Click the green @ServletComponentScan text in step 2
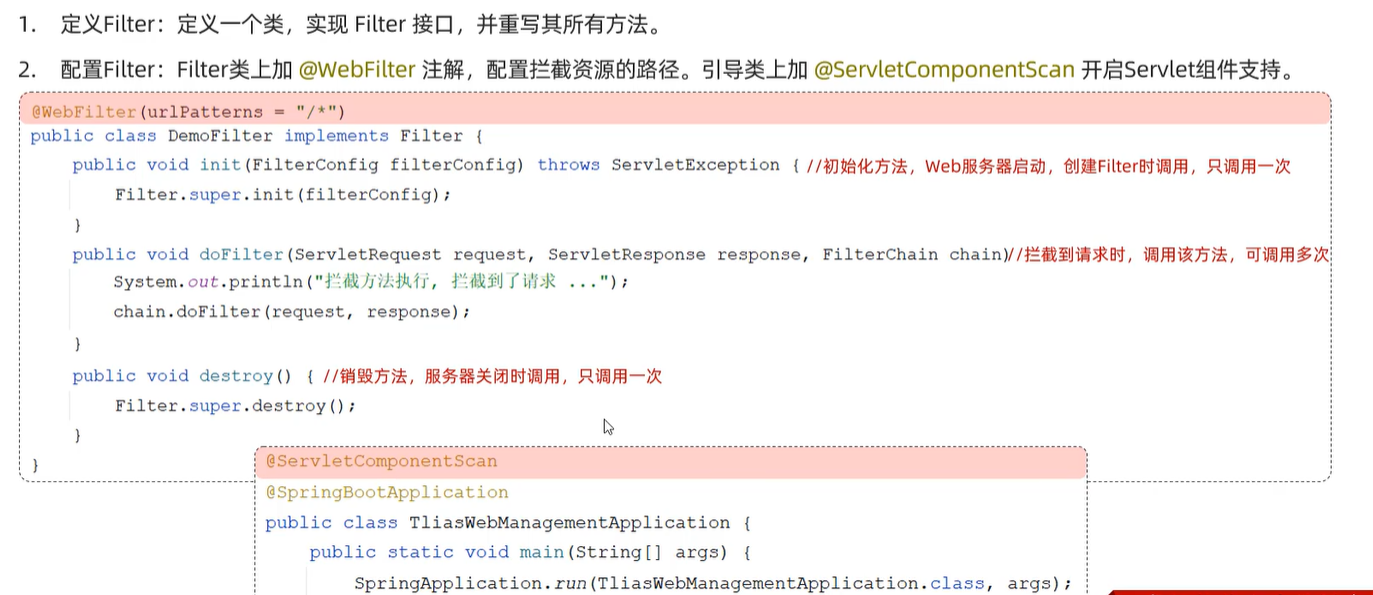Screen dimensions: 1373x595 pyautogui.click(x=945, y=70)
